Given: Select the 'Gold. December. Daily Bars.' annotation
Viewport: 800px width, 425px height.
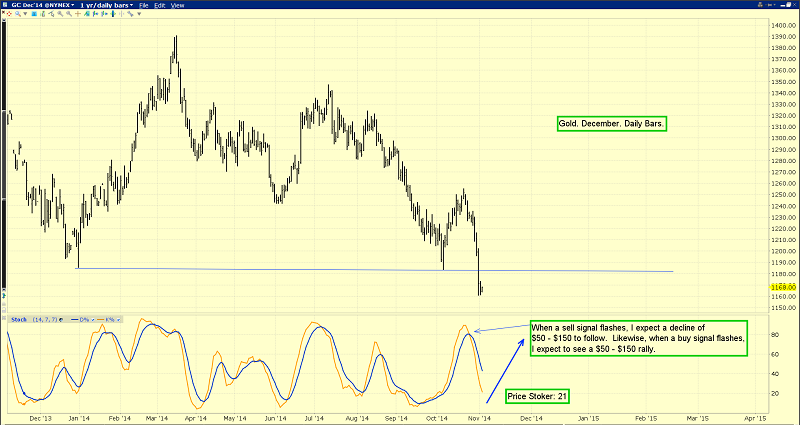Looking at the screenshot, I should (611, 124).
